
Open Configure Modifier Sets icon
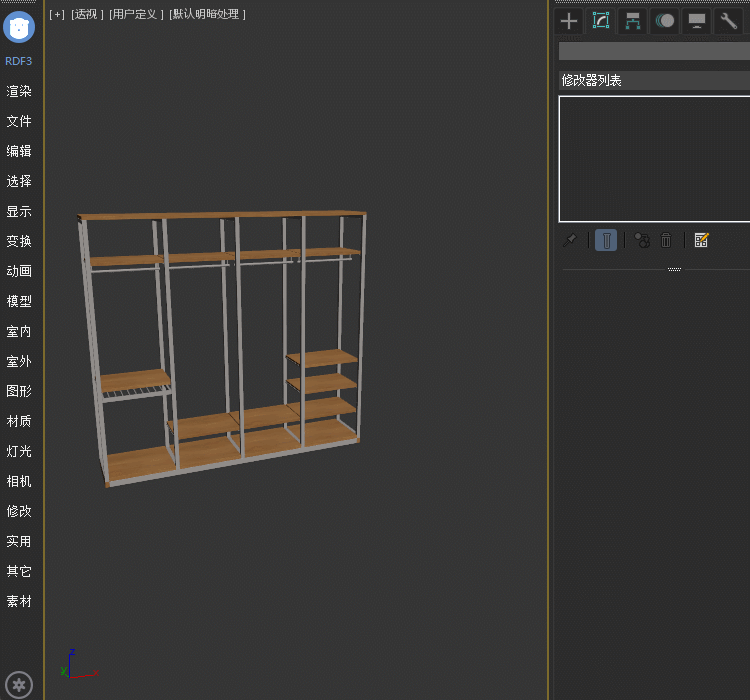pos(701,240)
